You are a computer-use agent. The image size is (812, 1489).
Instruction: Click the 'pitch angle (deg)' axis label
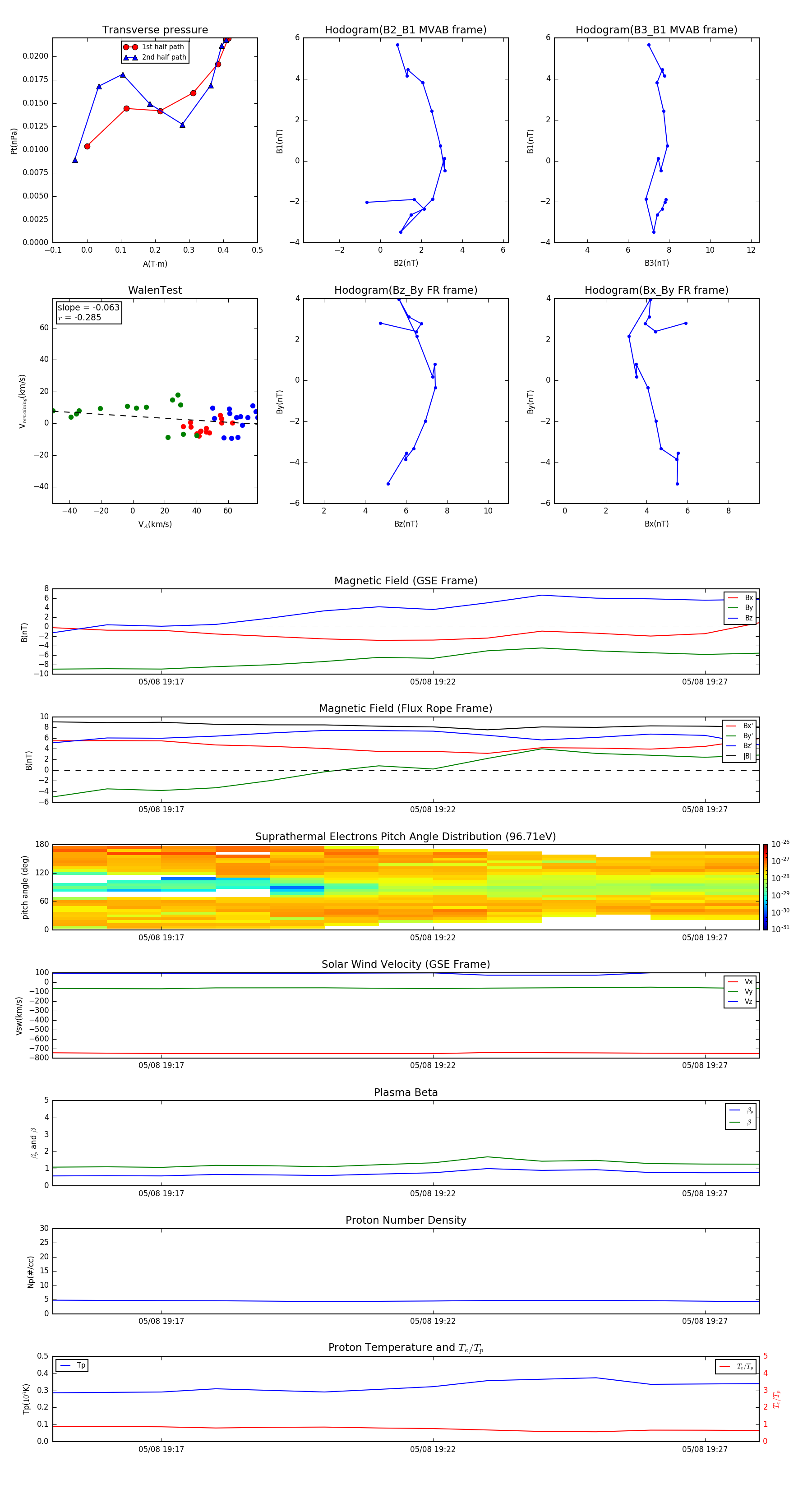25,887
